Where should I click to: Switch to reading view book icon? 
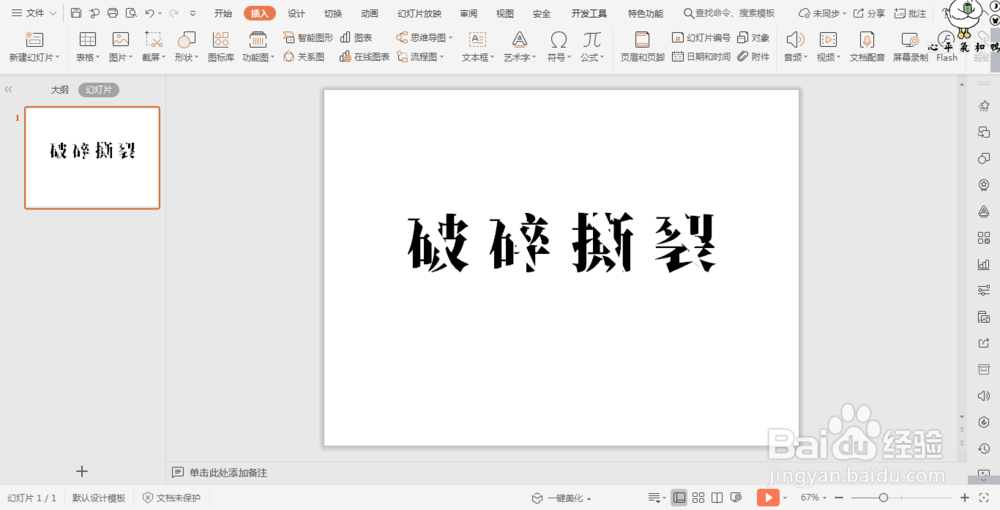717,497
